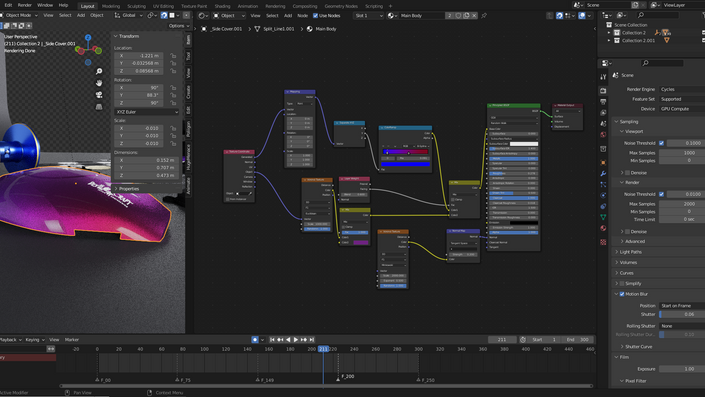
Task: Enable Viewport Denoise checkbox
Action: [628, 173]
